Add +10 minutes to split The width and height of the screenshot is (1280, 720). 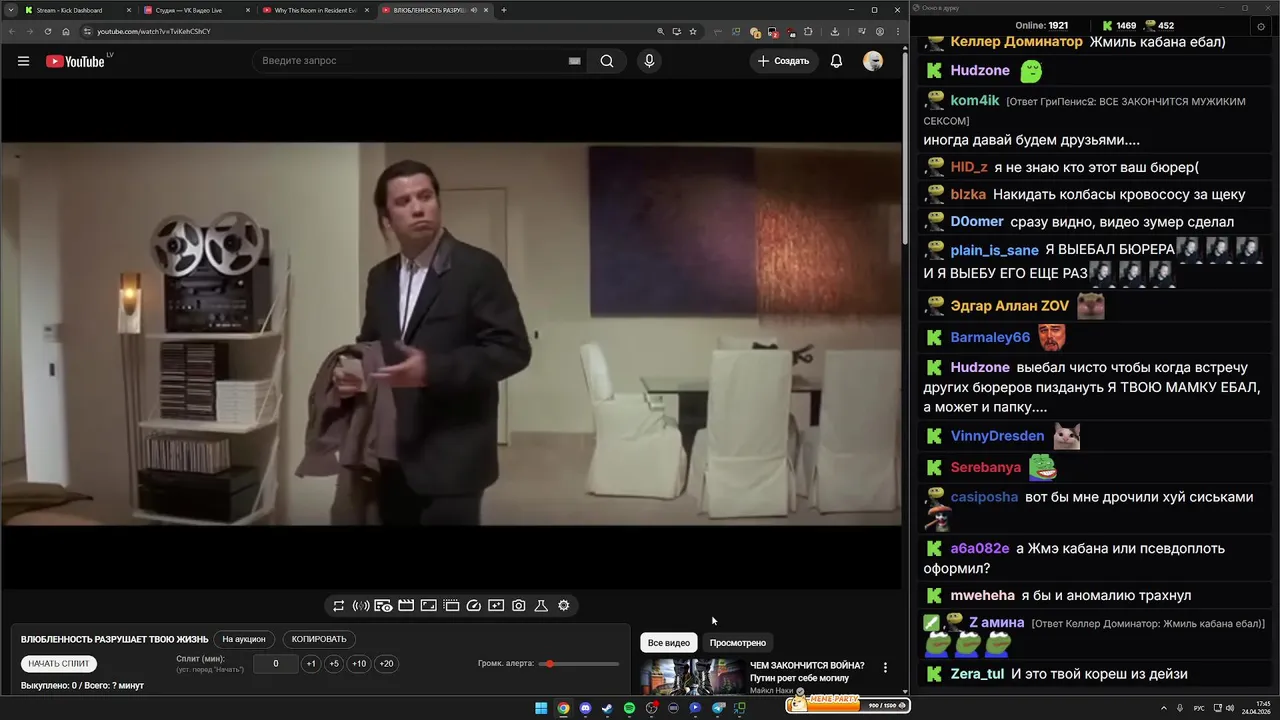(359, 664)
